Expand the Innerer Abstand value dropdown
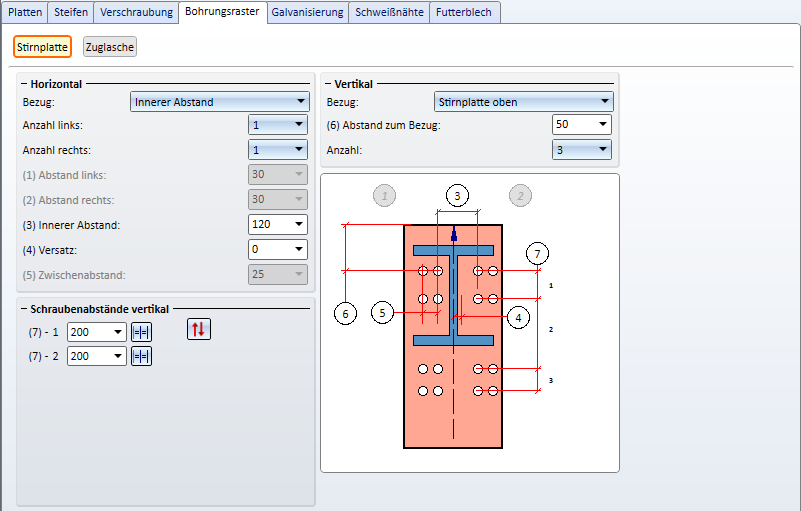This screenshot has height=511, width=801. point(298,225)
